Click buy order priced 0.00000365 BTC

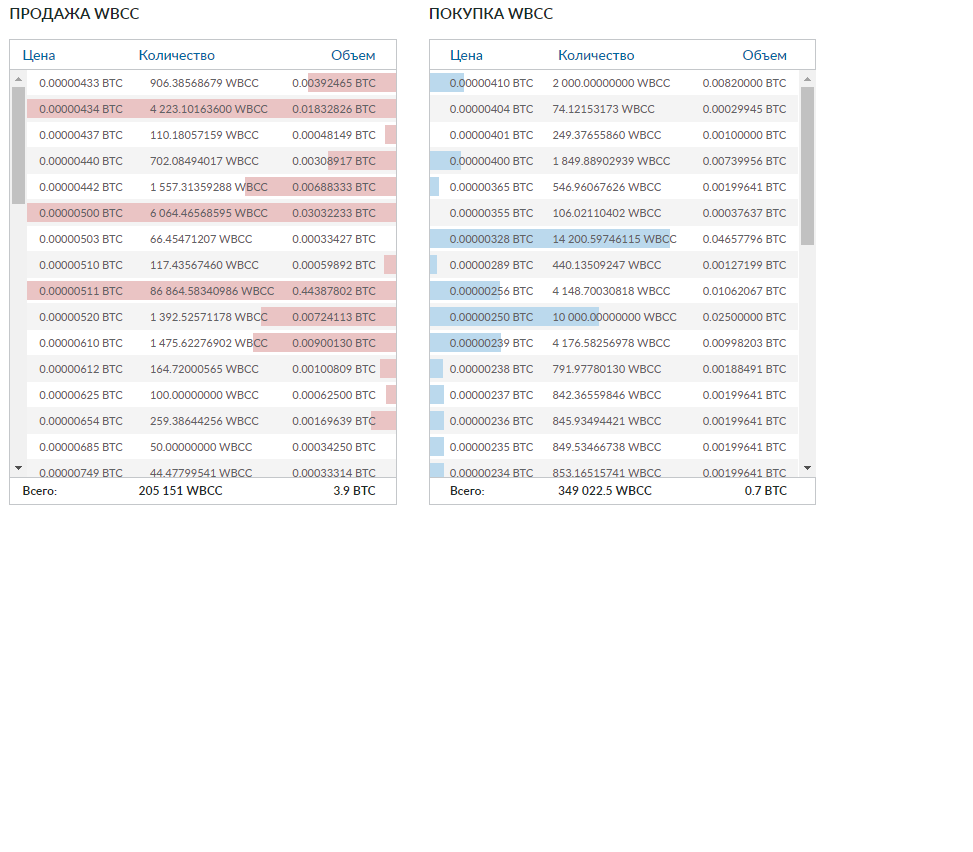click(491, 187)
